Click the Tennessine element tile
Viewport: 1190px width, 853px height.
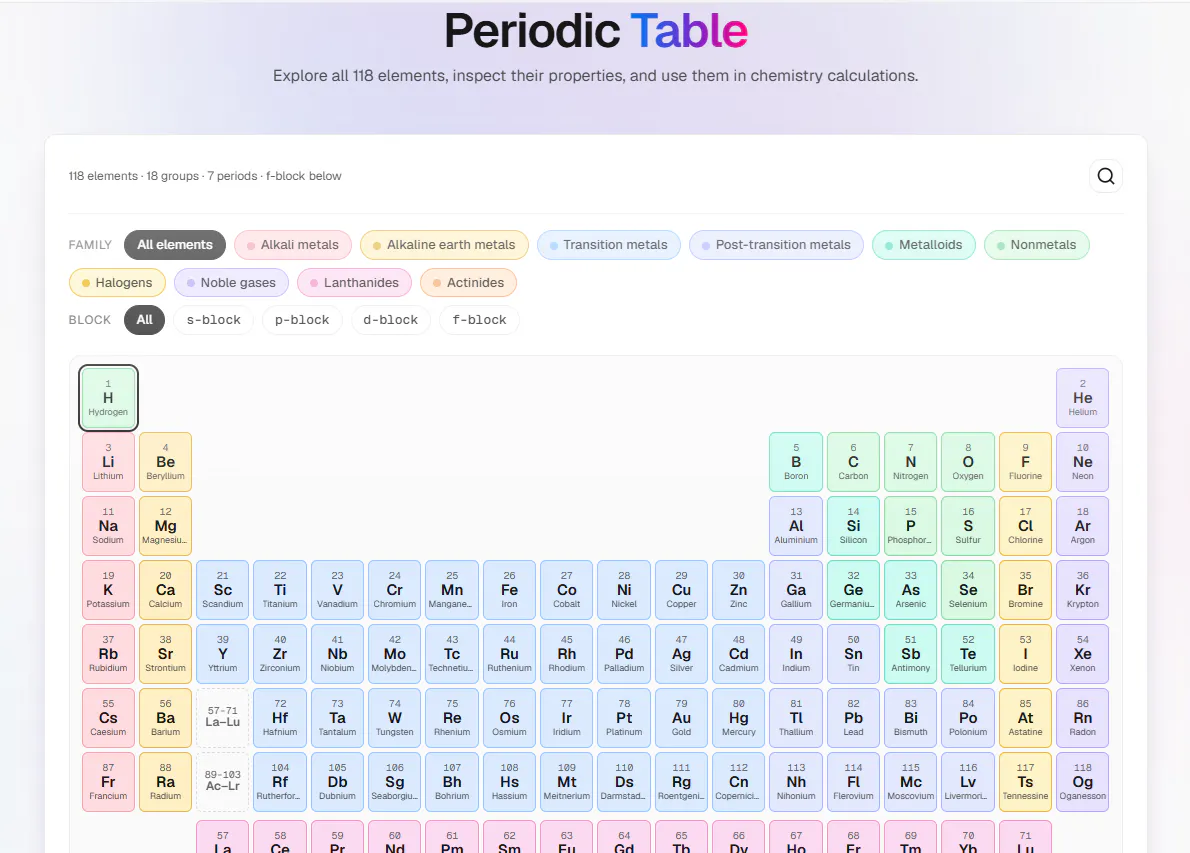click(1025, 782)
